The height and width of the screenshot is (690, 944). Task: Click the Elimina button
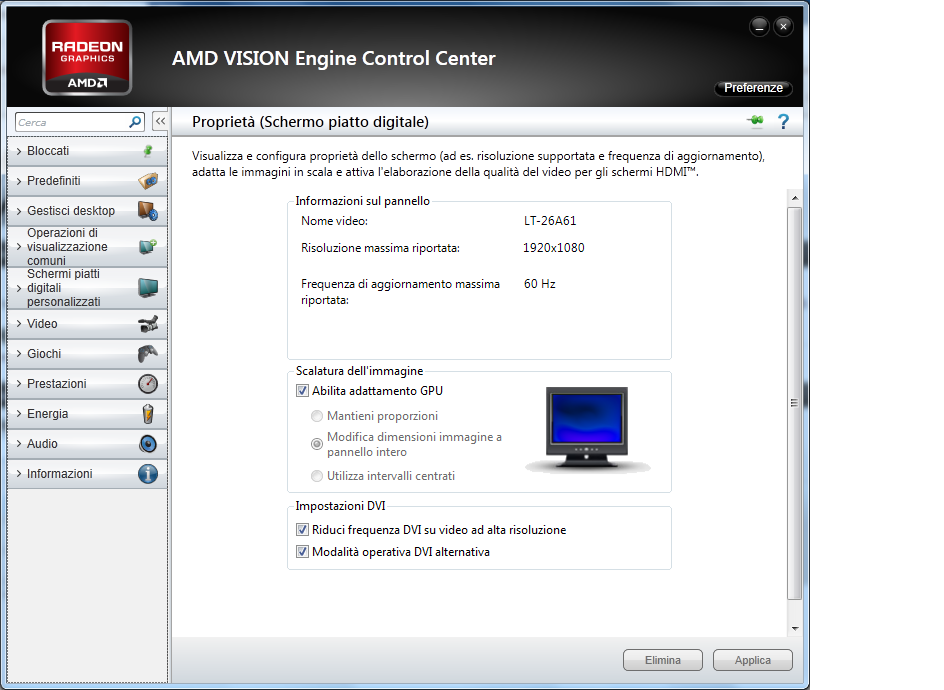[x=663, y=660]
